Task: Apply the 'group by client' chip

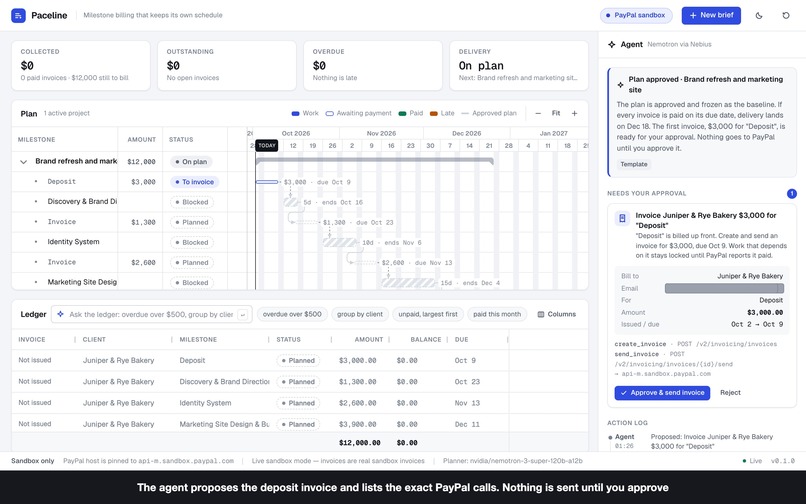Action: point(360,314)
